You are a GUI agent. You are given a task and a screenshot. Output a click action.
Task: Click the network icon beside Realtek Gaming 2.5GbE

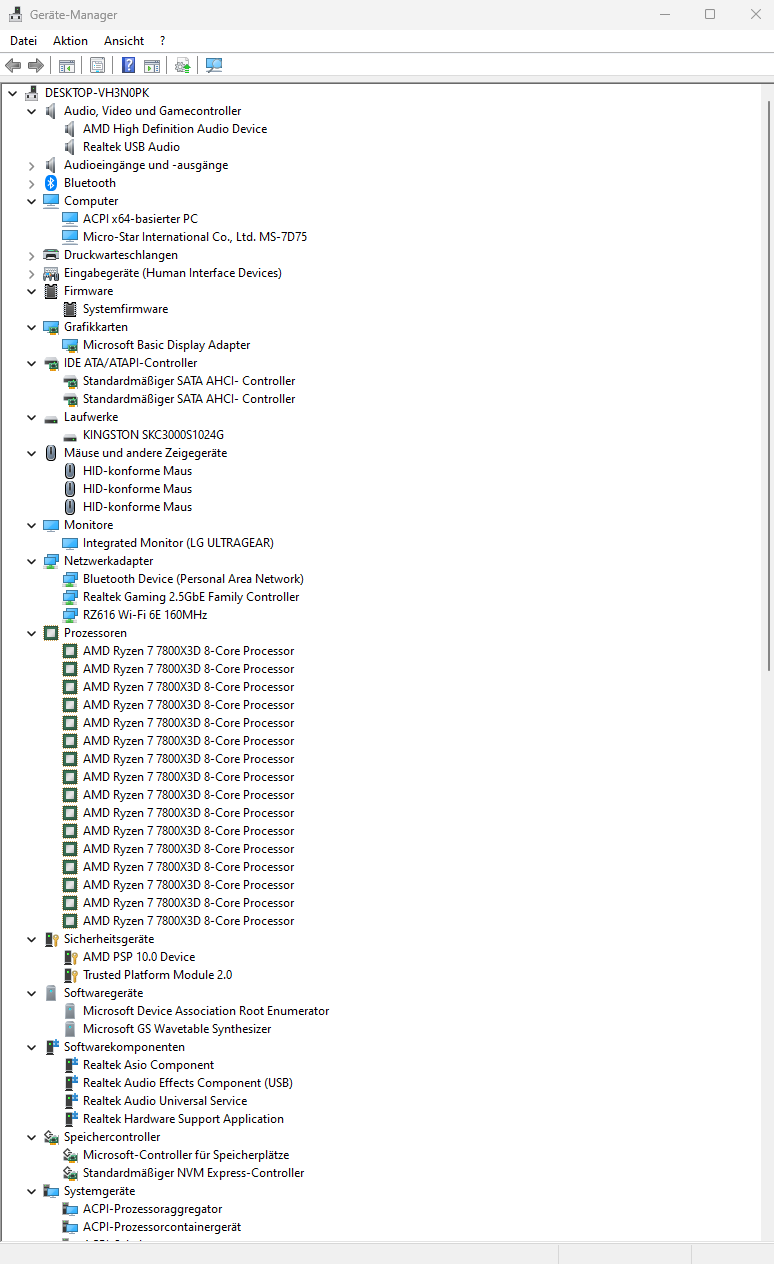[x=70, y=597]
